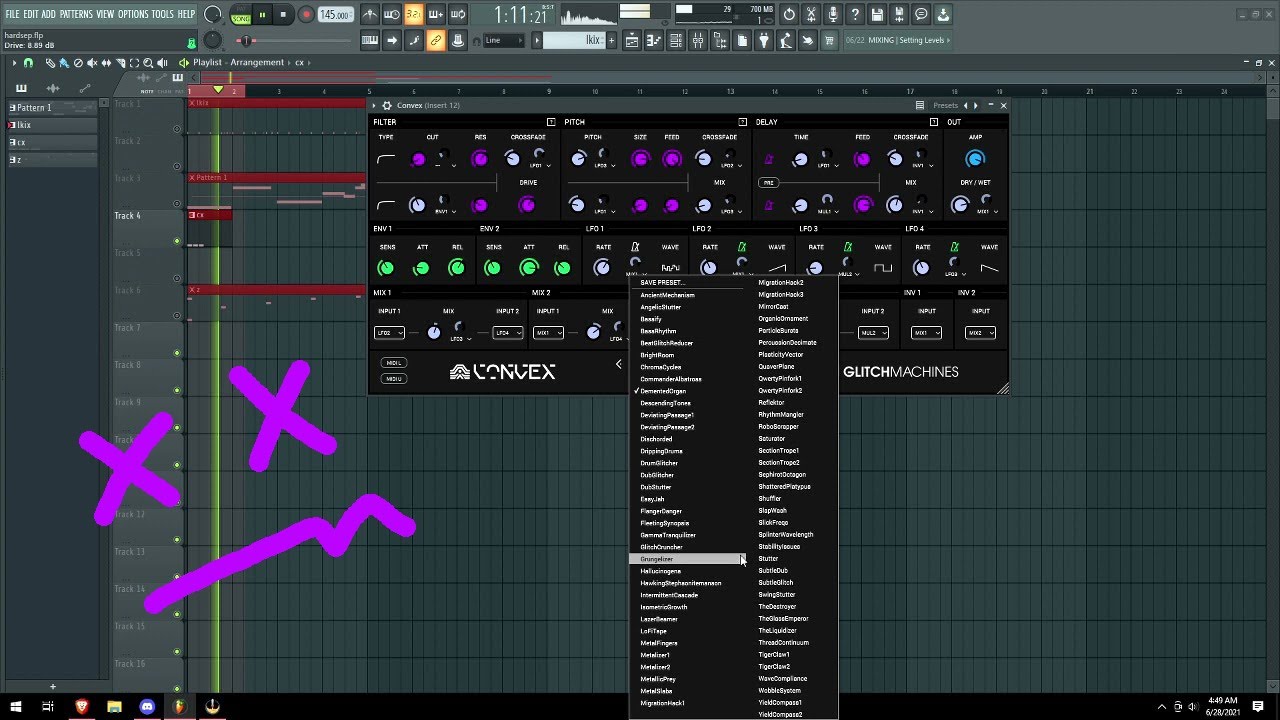1280x720 pixels.
Task: Toggle the countdown before recording icon
Action: click(413, 14)
